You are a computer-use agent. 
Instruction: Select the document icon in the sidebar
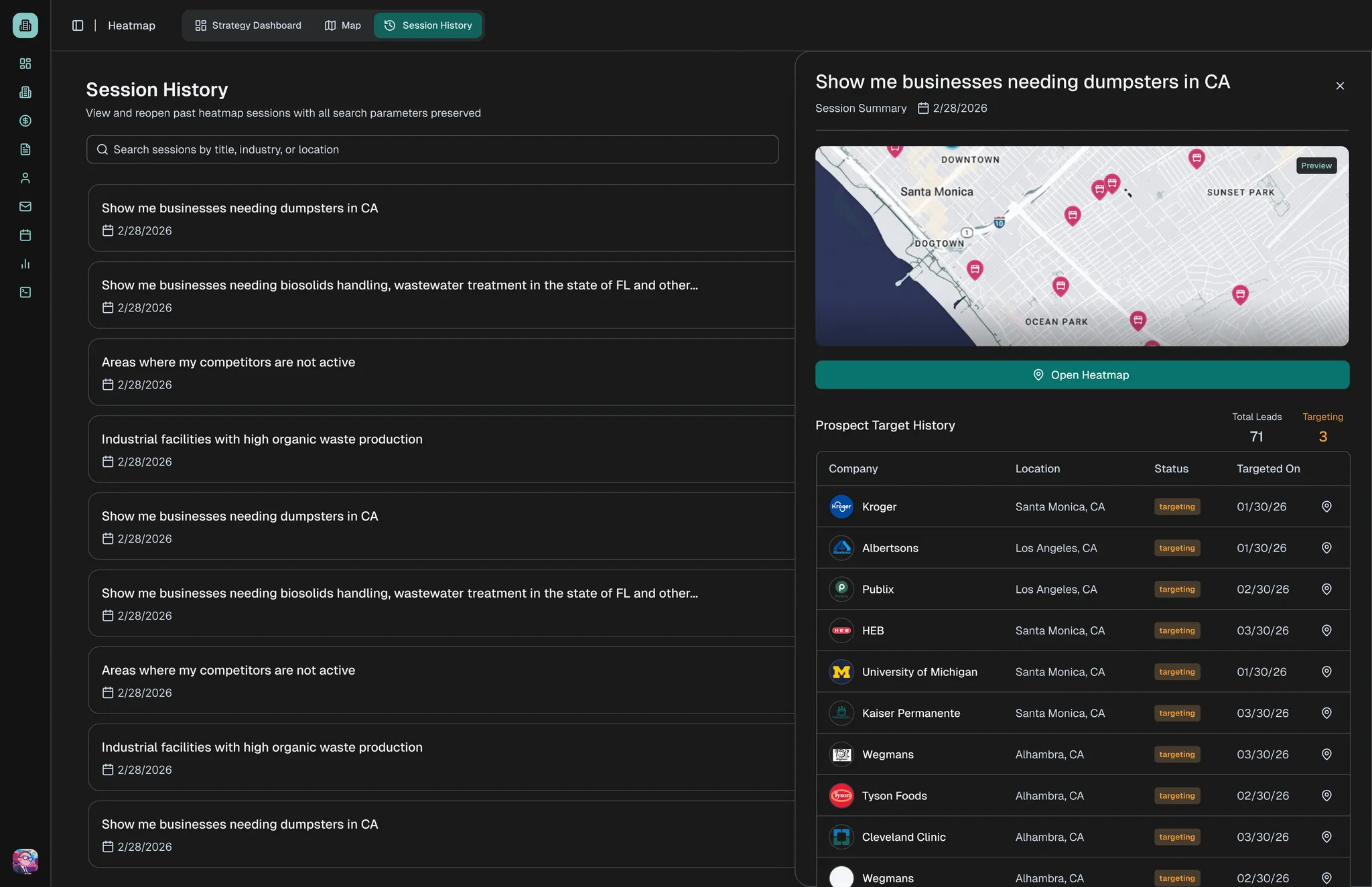click(x=25, y=149)
